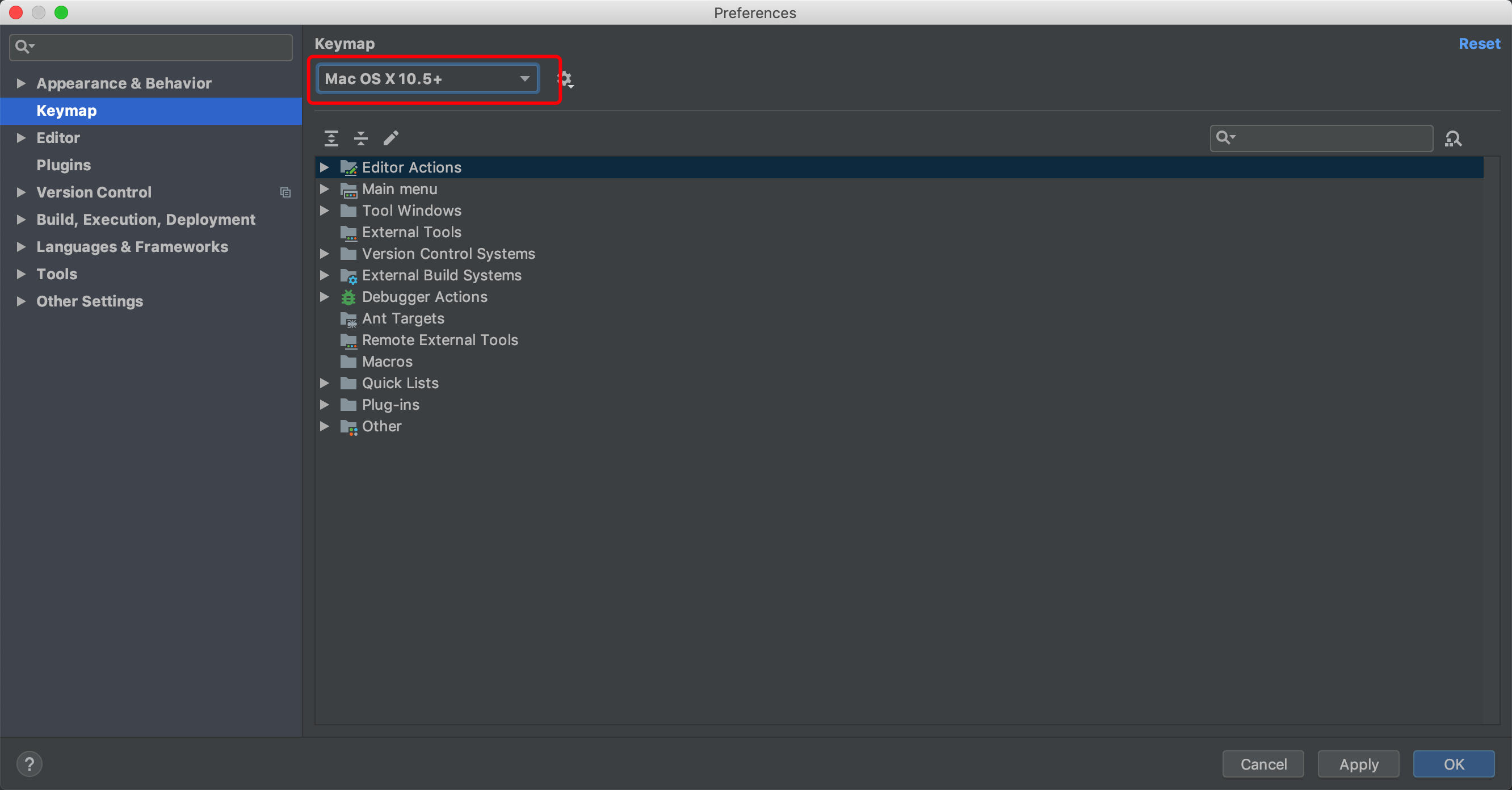Viewport: 1512px width, 790px height.
Task: Expand Build, Execution, Deployment section
Action: (x=21, y=220)
